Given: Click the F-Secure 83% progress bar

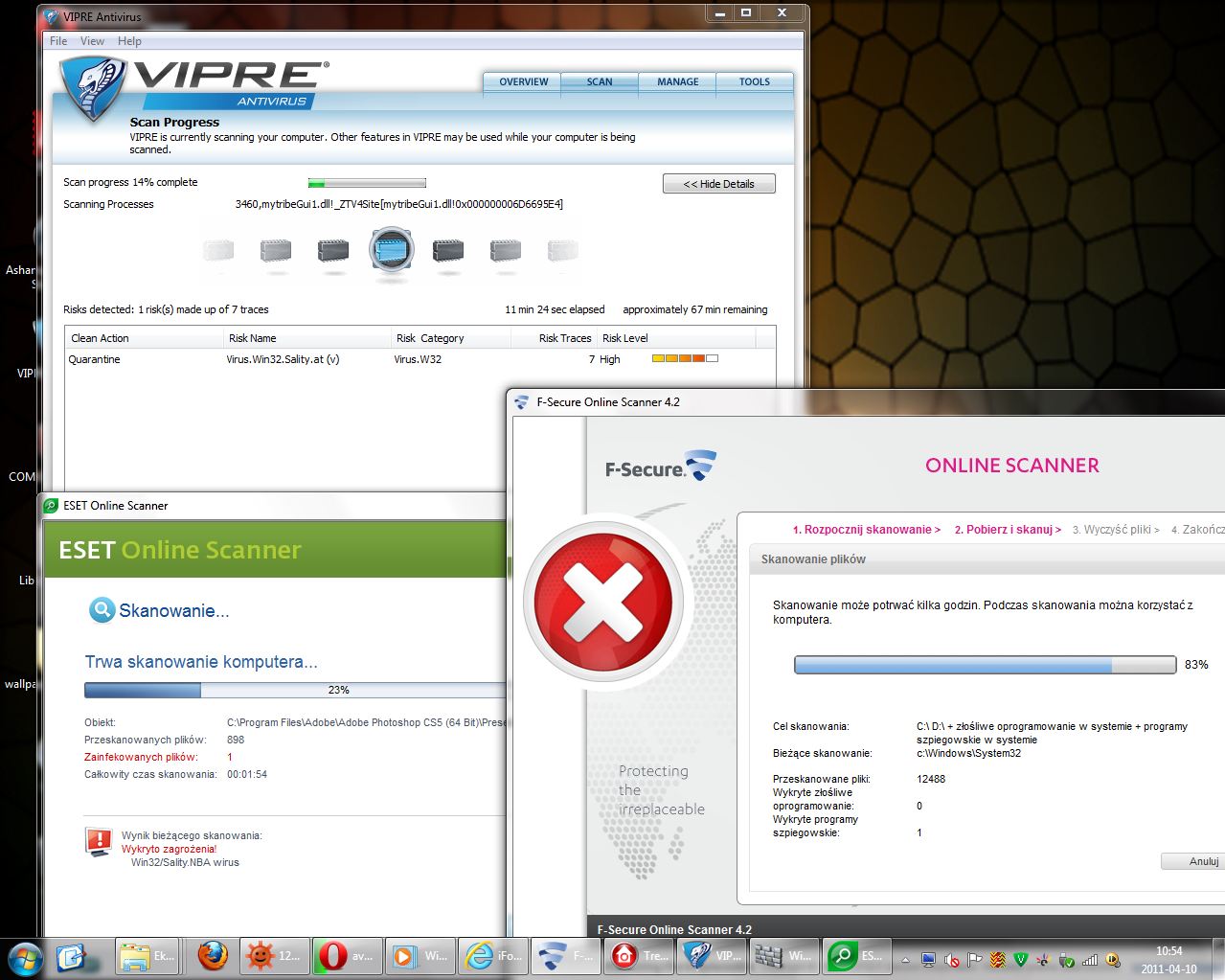Looking at the screenshot, I should [x=985, y=665].
